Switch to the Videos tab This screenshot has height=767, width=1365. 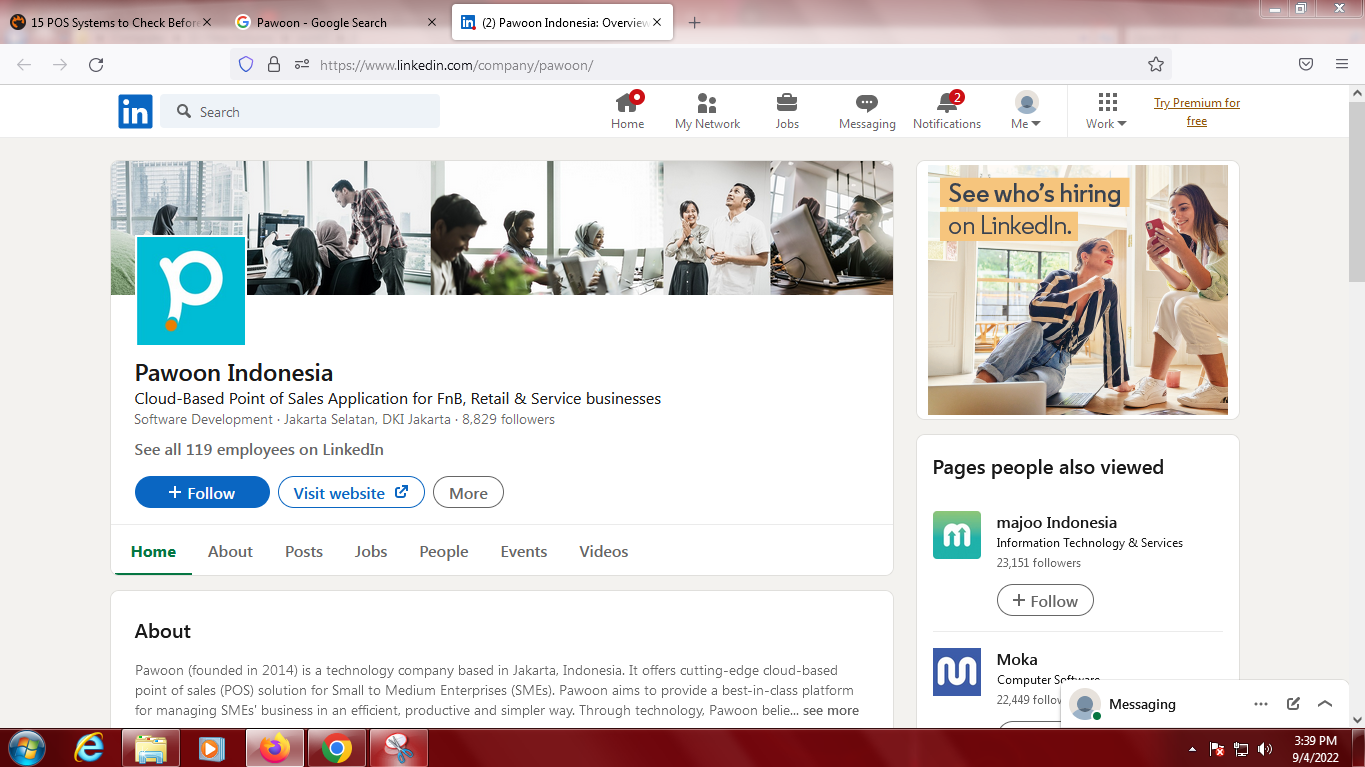click(604, 551)
